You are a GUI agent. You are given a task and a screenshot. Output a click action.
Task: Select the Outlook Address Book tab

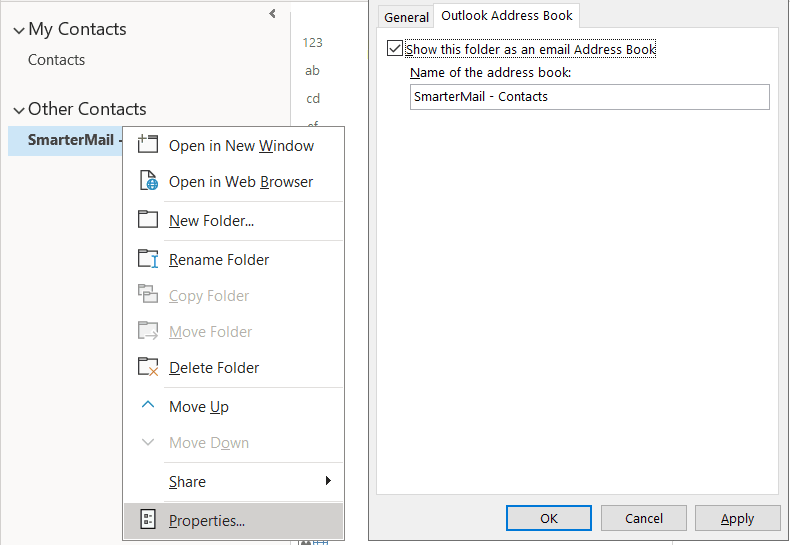tap(507, 16)
